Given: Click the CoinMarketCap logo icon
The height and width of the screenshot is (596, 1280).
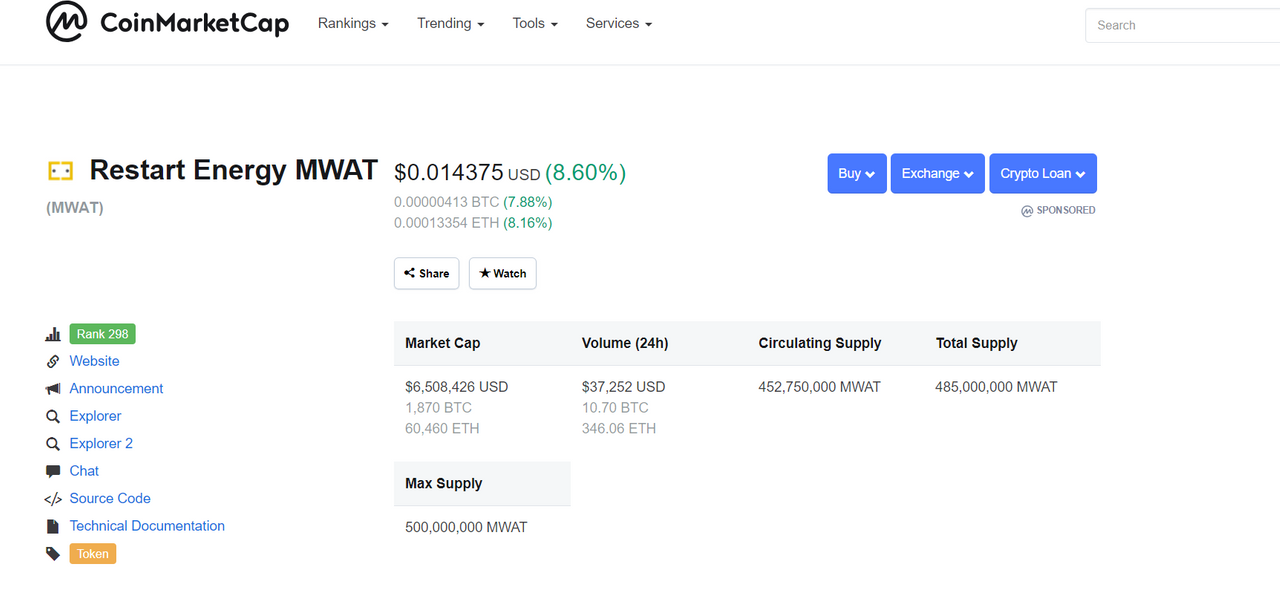Looking at the screenshot, I should pos(66,22).
